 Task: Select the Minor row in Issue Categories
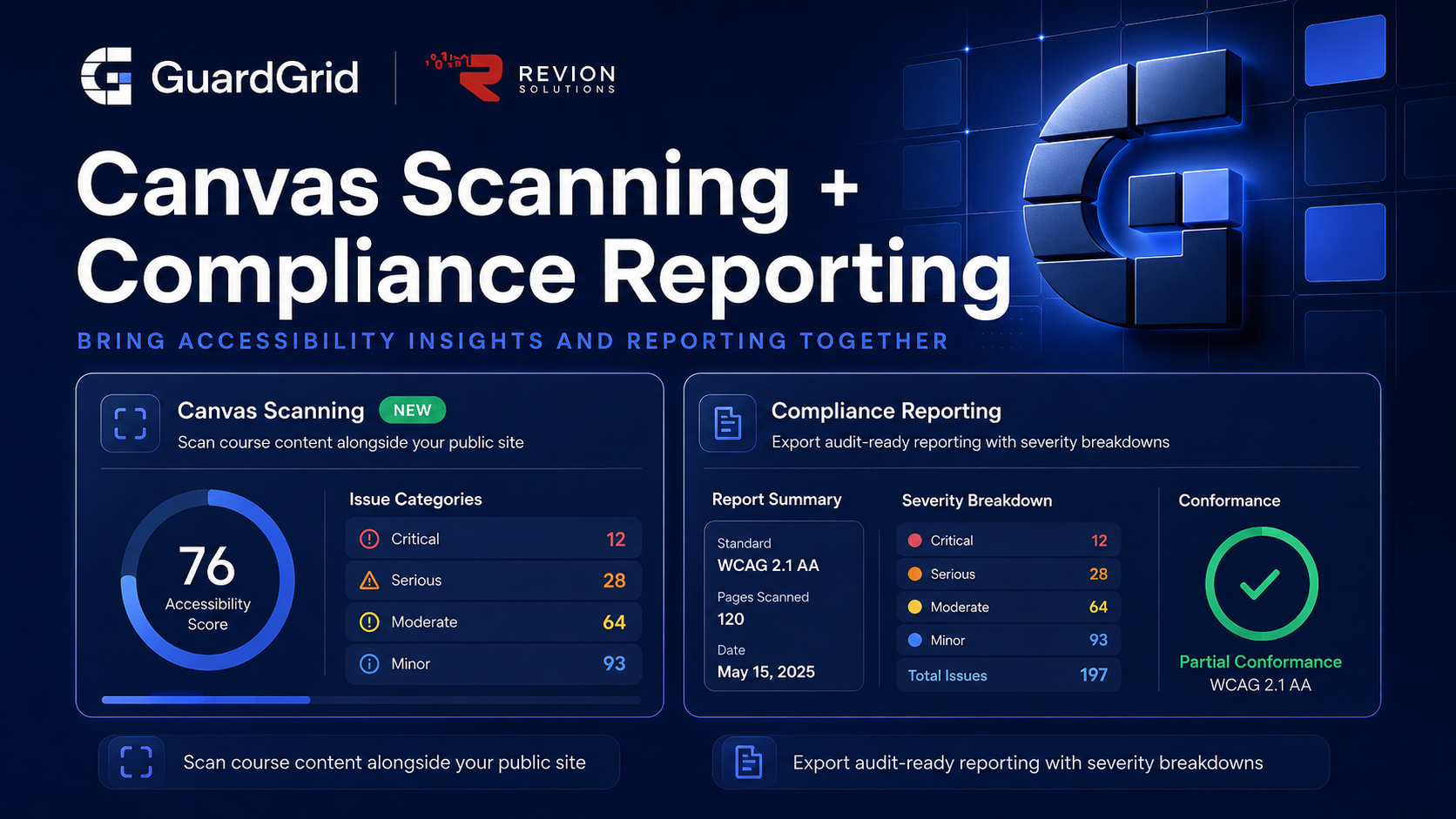[x=493, y=664]
